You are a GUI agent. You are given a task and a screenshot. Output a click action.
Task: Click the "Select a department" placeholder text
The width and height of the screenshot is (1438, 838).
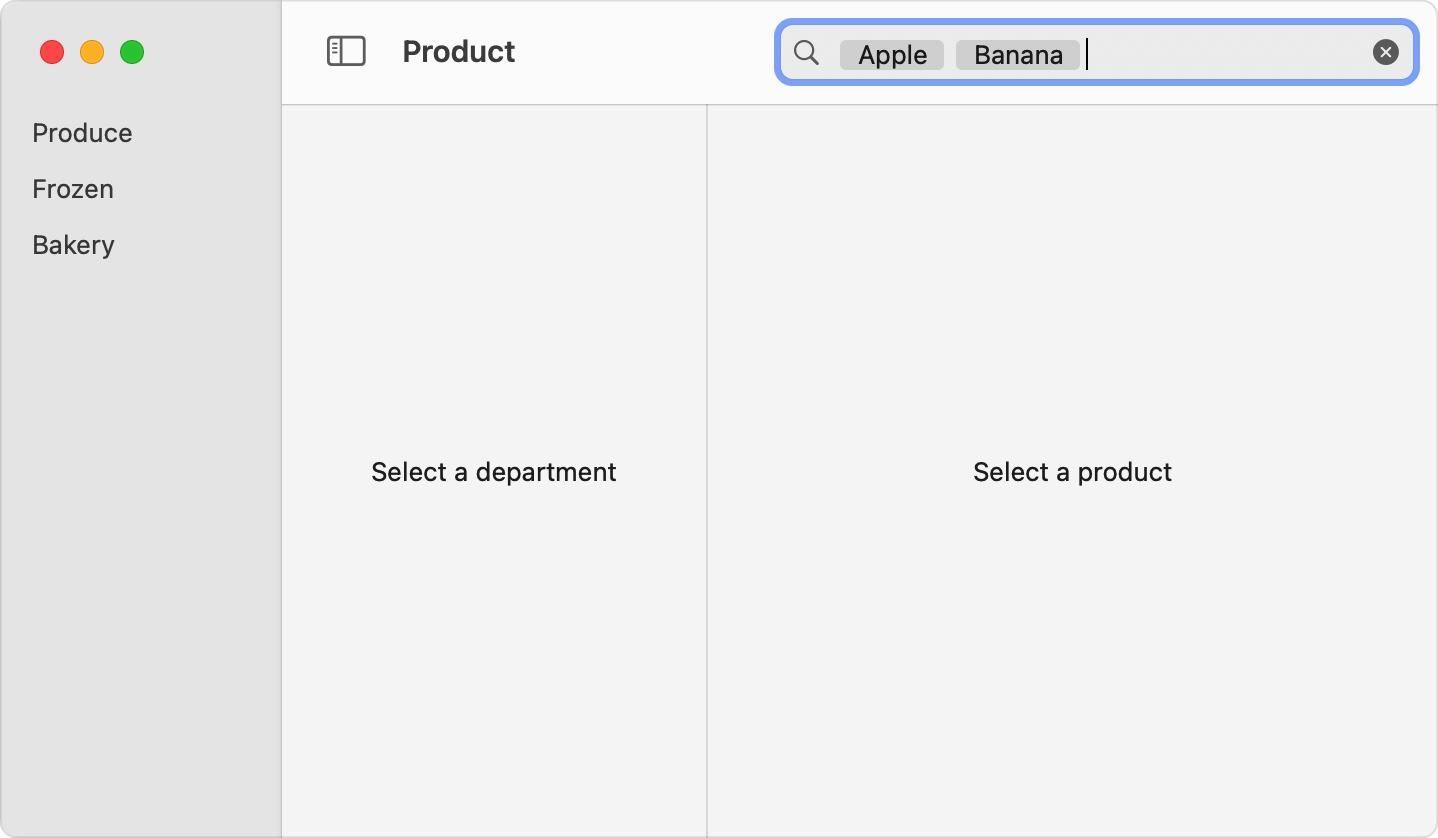pos(494,472)
